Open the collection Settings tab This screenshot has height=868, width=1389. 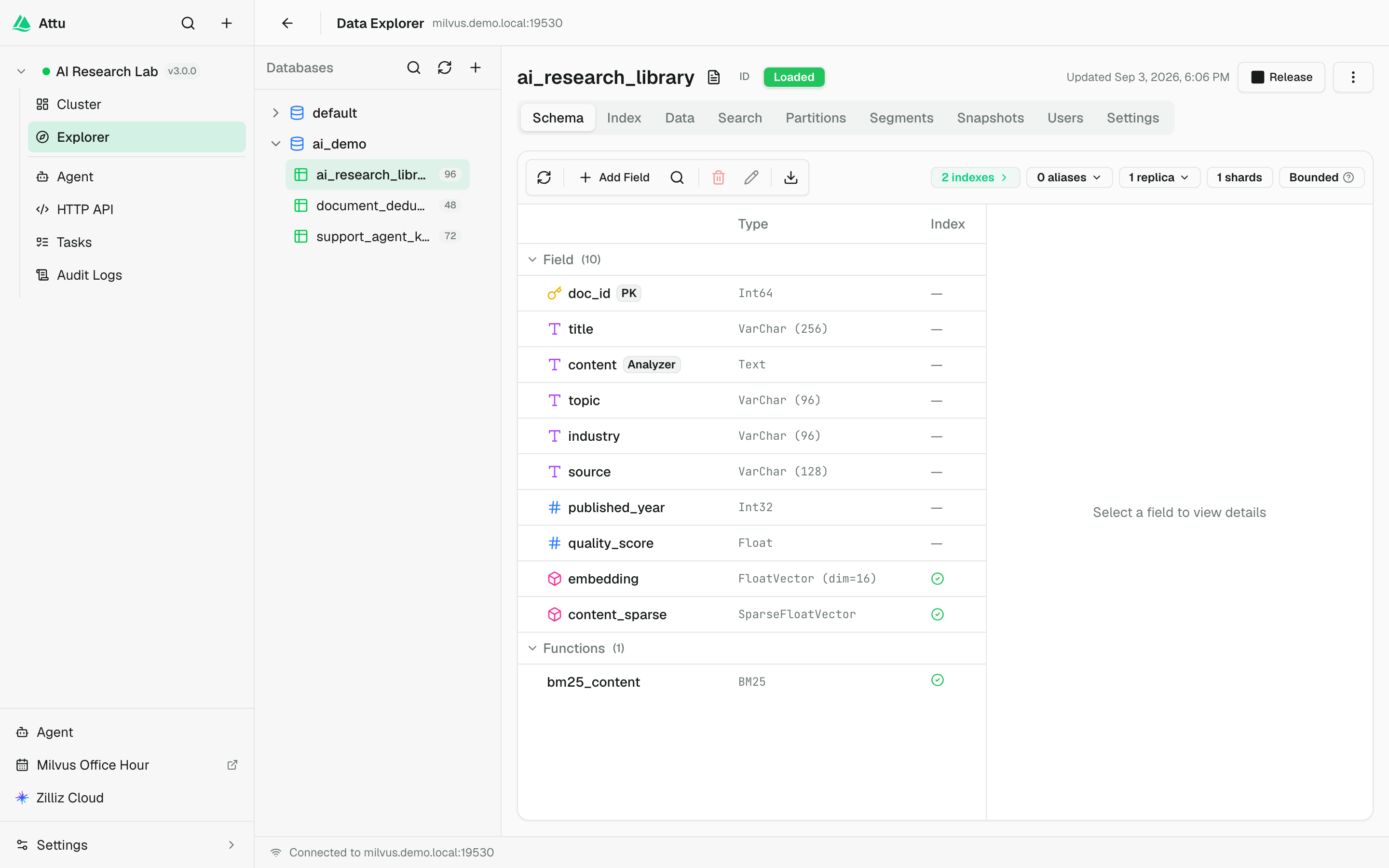[1132, 118]
